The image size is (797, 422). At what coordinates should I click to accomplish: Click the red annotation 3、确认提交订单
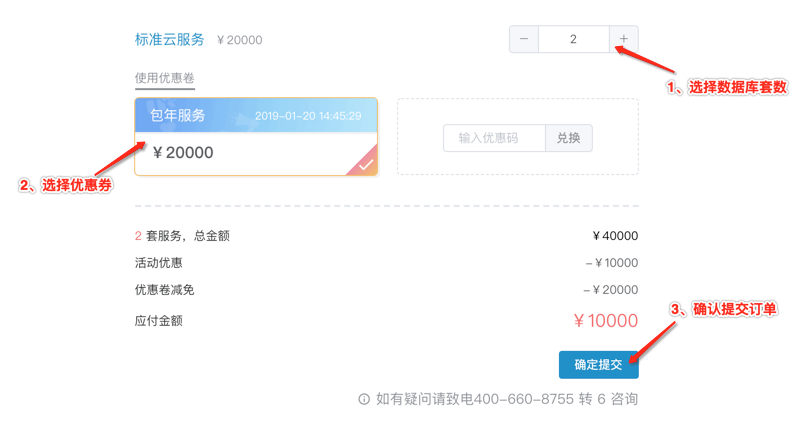point(723,310)
